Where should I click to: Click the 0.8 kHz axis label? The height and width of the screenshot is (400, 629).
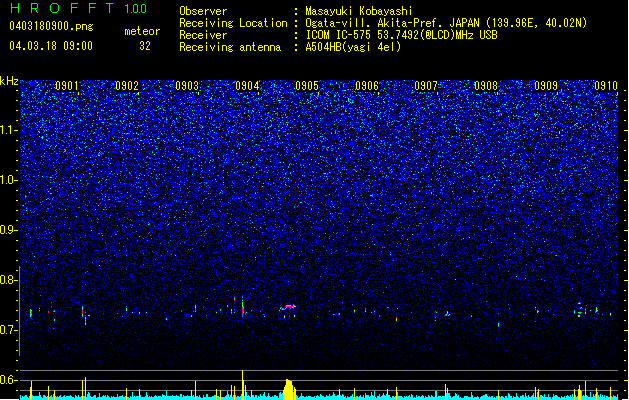pyautogui.click(x=9, y=280)
